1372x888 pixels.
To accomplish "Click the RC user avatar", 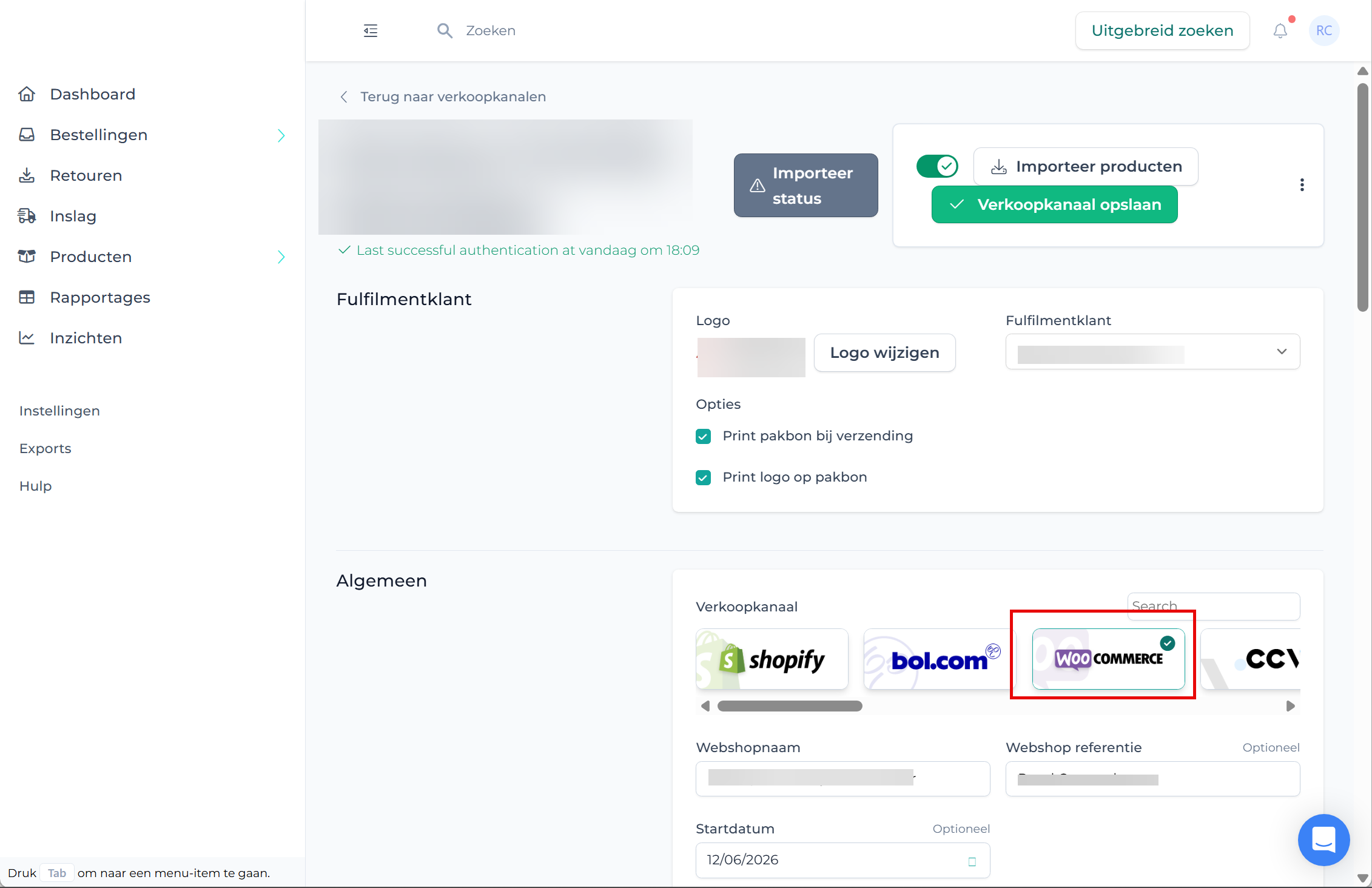I will point(1324,31).
